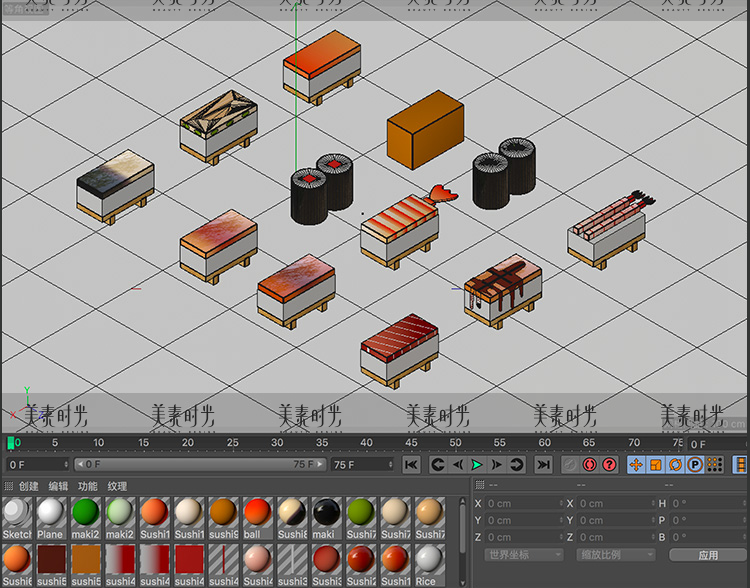Select the dark green maki2 material
The width and height of the screenshot is (750, 588).
point(86,518)
